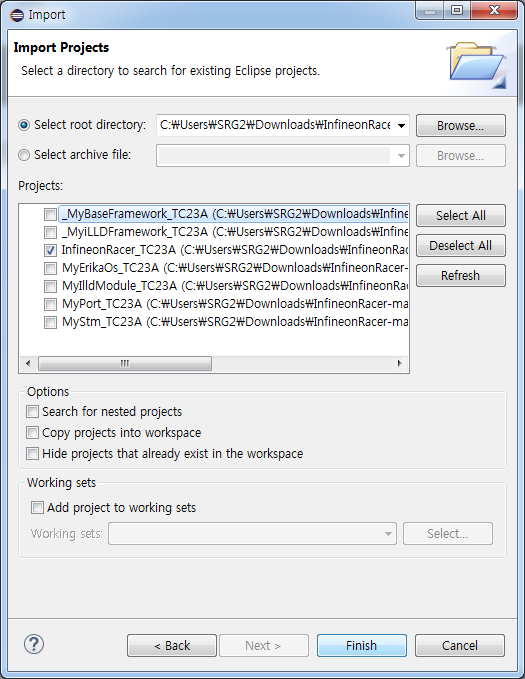Screen dimensions: 525x679
Task: Click Finish to import projects
Action: [362, 646]
